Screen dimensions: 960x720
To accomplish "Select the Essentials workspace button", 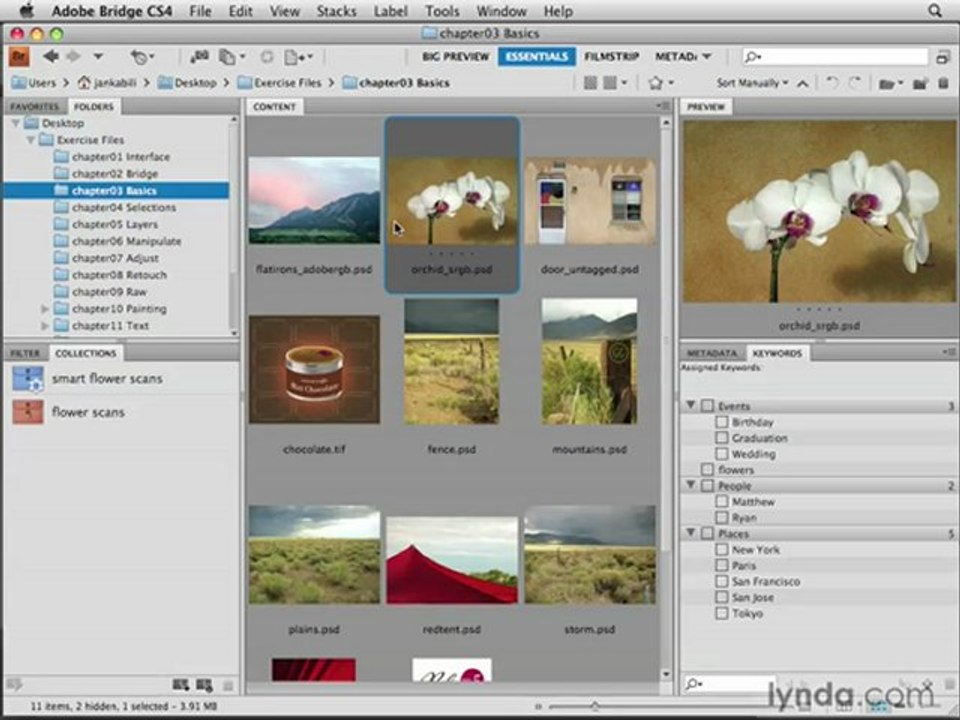I will click(x=537, y=56).
